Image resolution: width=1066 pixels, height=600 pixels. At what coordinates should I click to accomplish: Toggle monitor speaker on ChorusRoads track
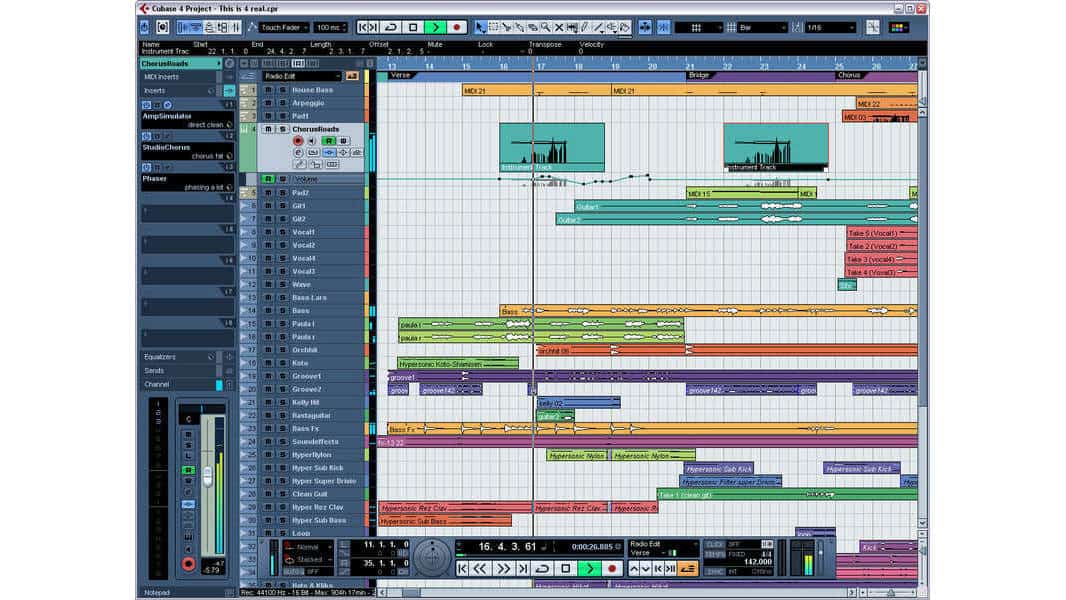click(x=311, y=141)
